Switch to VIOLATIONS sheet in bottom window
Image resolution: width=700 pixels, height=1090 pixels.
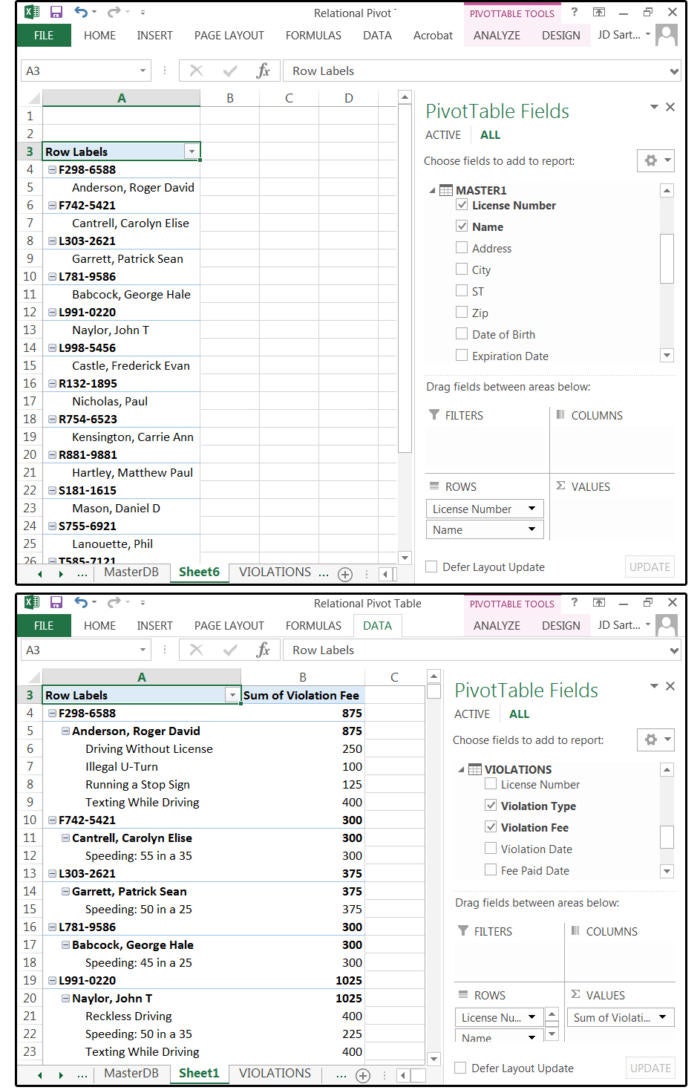(x=275, y=1073)
